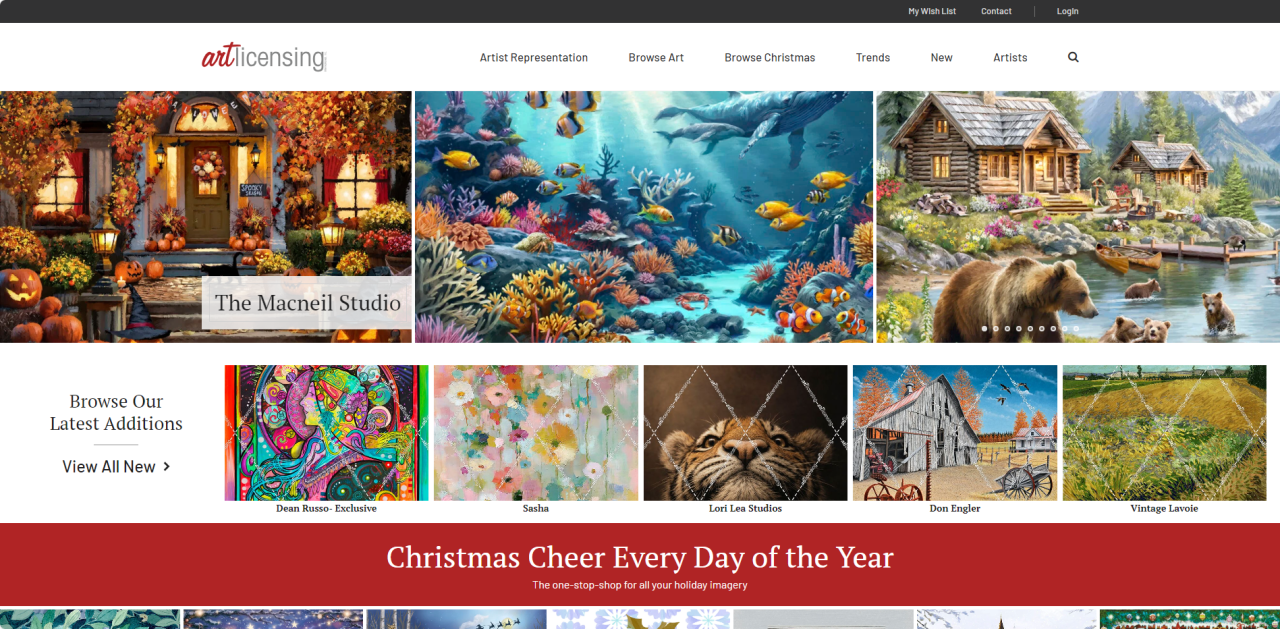
Task: Open the New menu item
Action: click(942, 57)
